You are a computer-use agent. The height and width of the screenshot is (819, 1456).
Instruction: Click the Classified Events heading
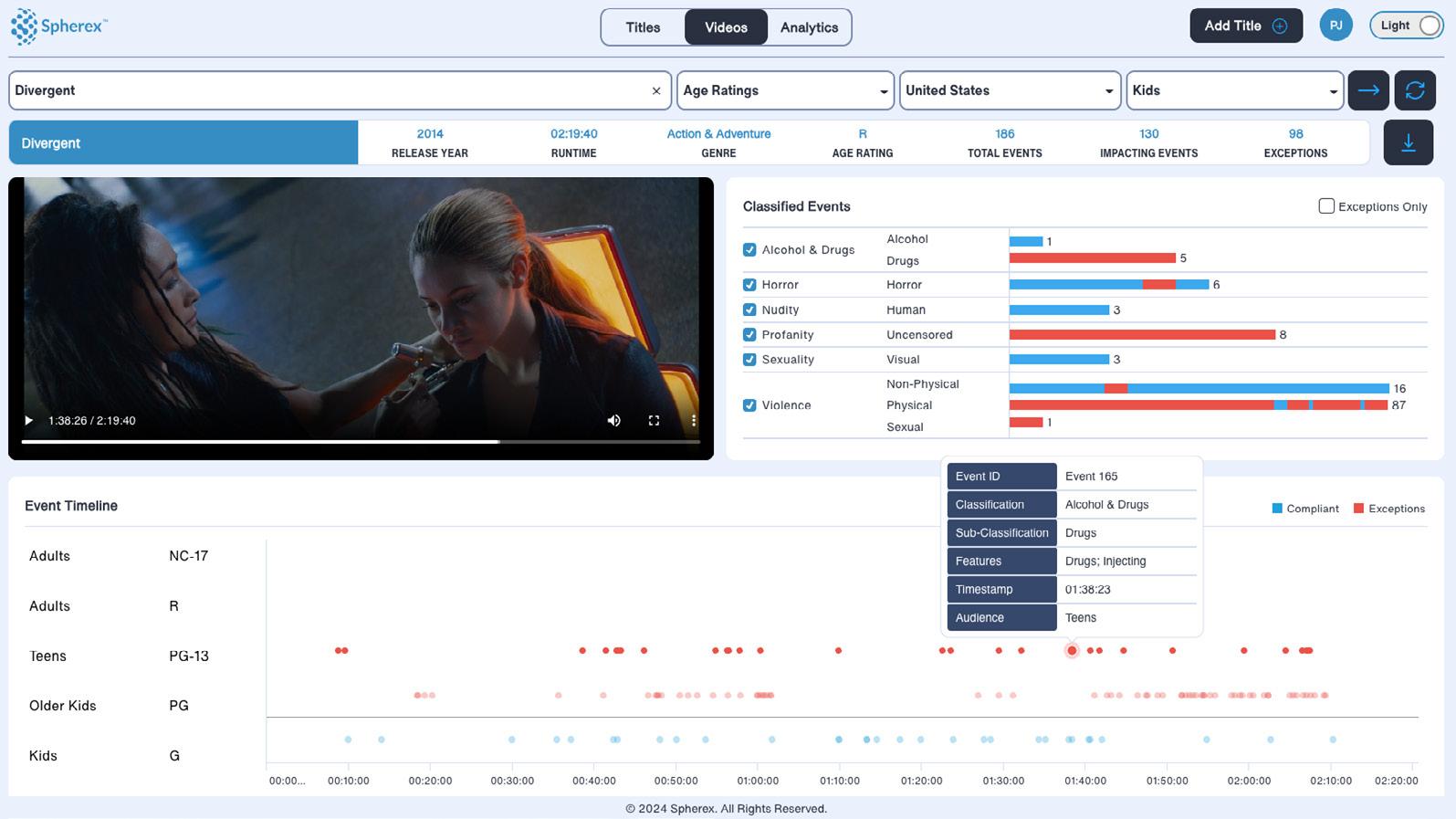click(796, 206)
